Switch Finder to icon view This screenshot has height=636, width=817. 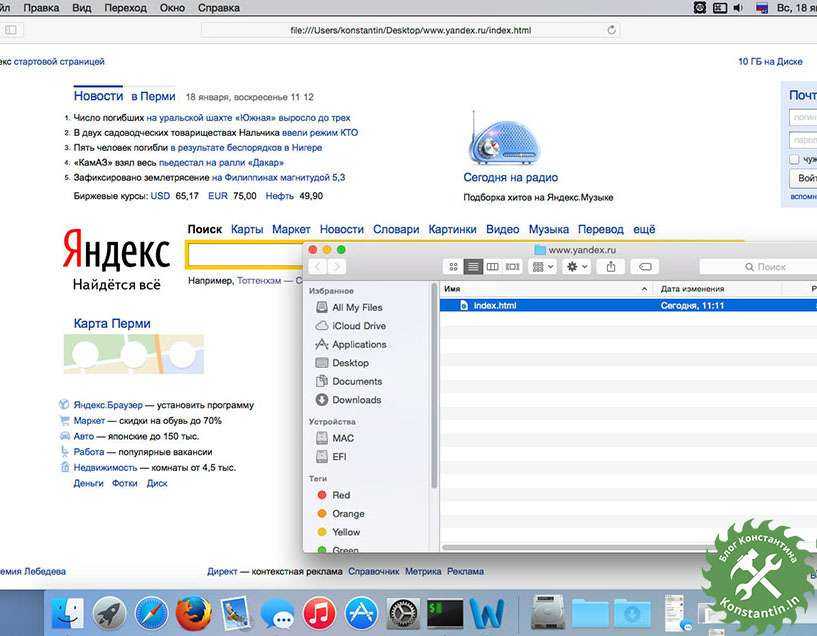click(x=453, y=267)
